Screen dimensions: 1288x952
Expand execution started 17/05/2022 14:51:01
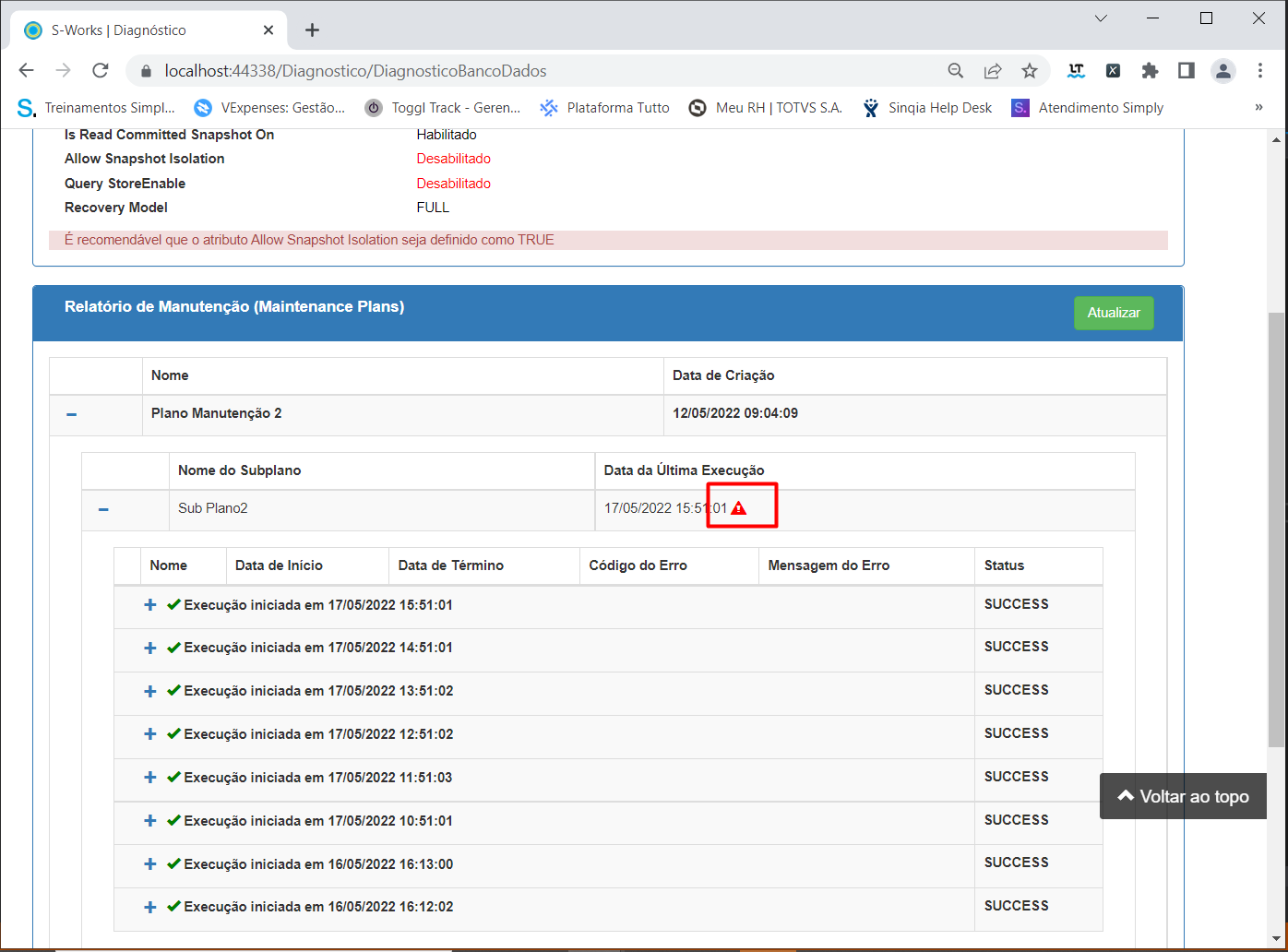pyautogui.click(x=150, y=649)
